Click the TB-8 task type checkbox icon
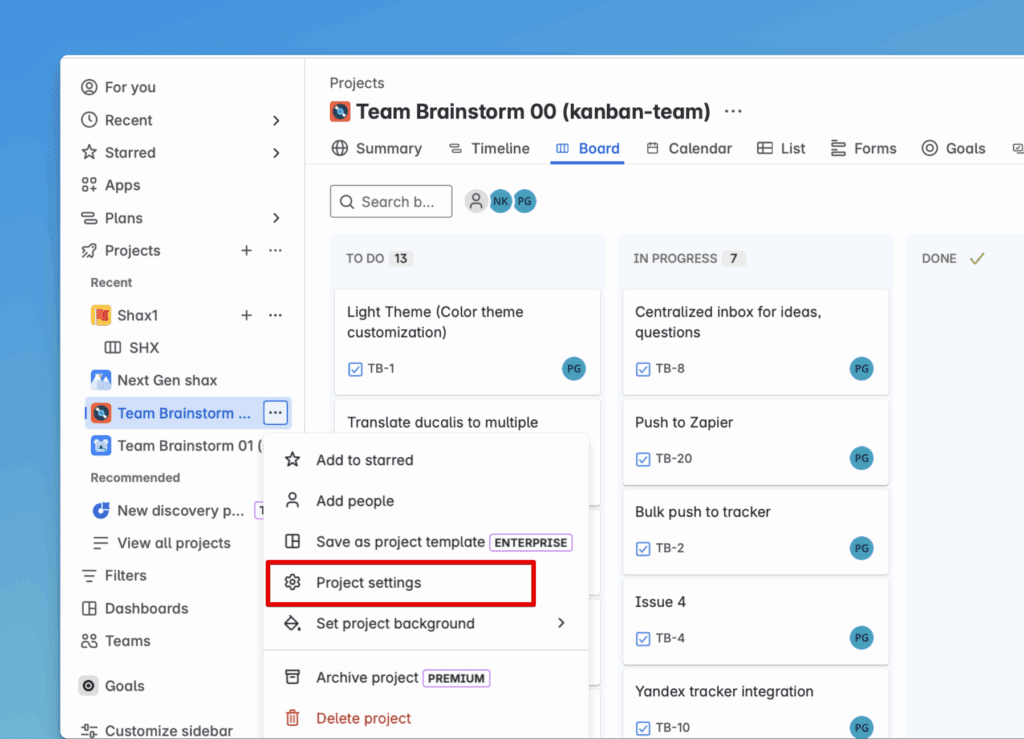This screenshot has width=1024, height=739. click(643, 369)
